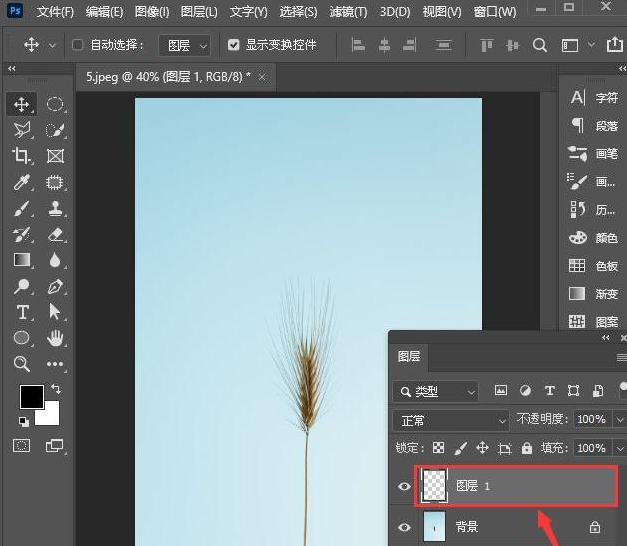Enable the 自动选择 checkbox
The width and height of the screenshot is (627, 546).
(x=79, y=45)
